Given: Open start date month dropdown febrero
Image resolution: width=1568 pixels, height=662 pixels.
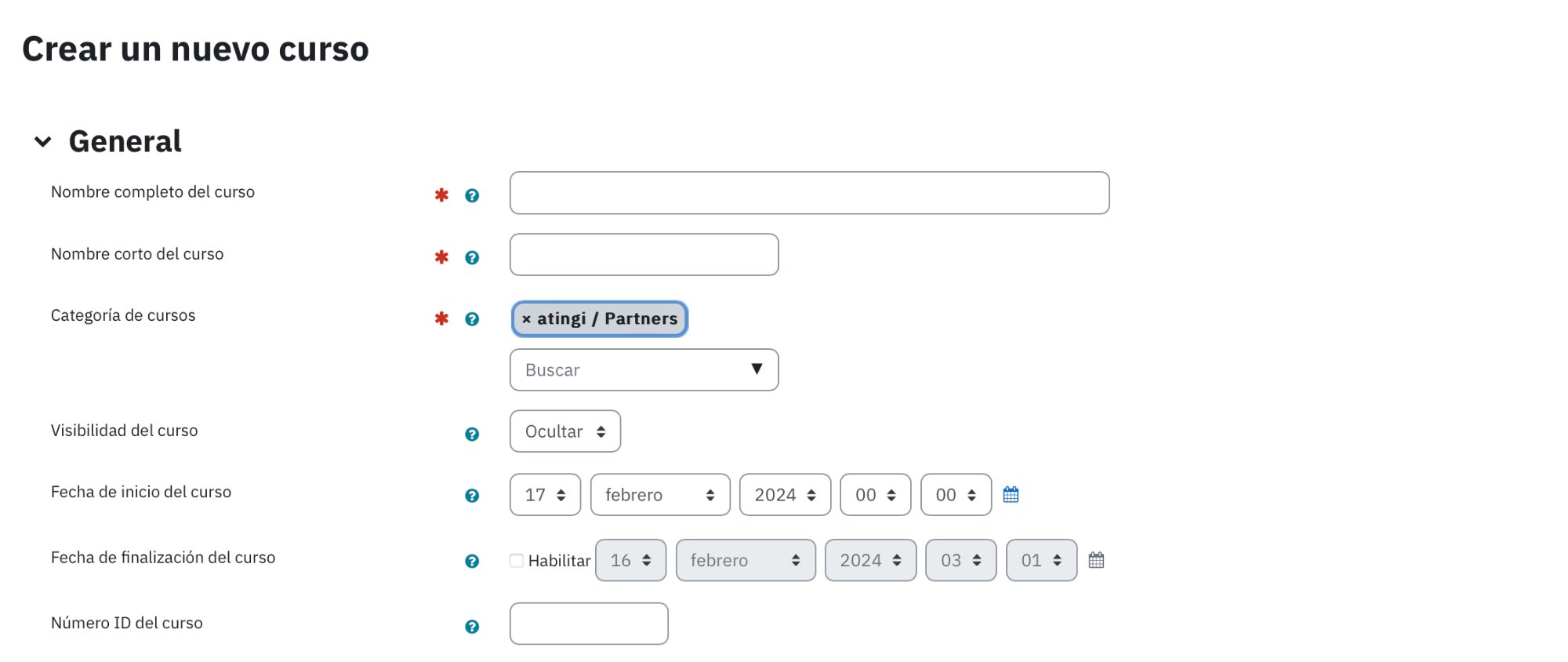Looking at the screenshot, I should [660, 495].
